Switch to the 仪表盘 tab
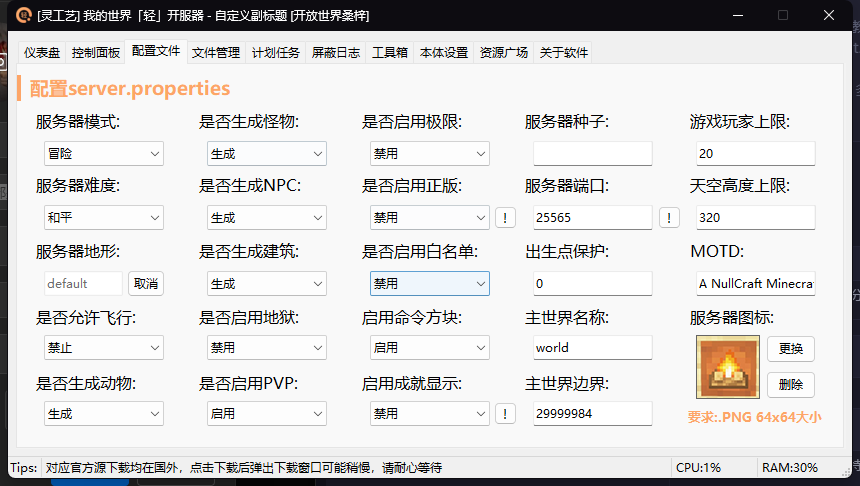 pos(42,53)
